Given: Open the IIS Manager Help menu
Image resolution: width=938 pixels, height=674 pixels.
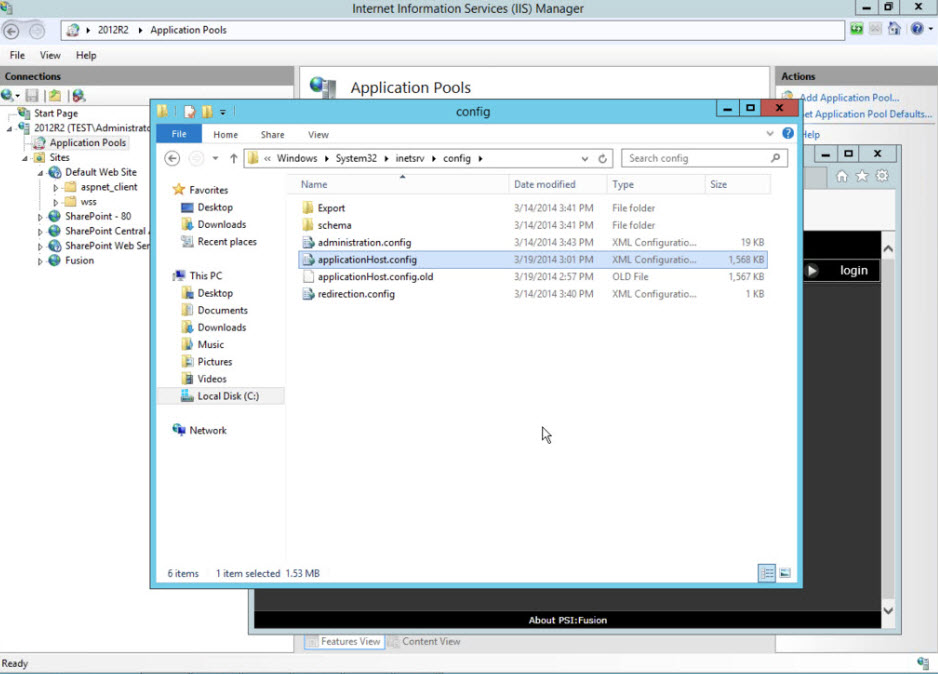Looking at the screenshot, I should pyautogui.click(x=86, y=55).
